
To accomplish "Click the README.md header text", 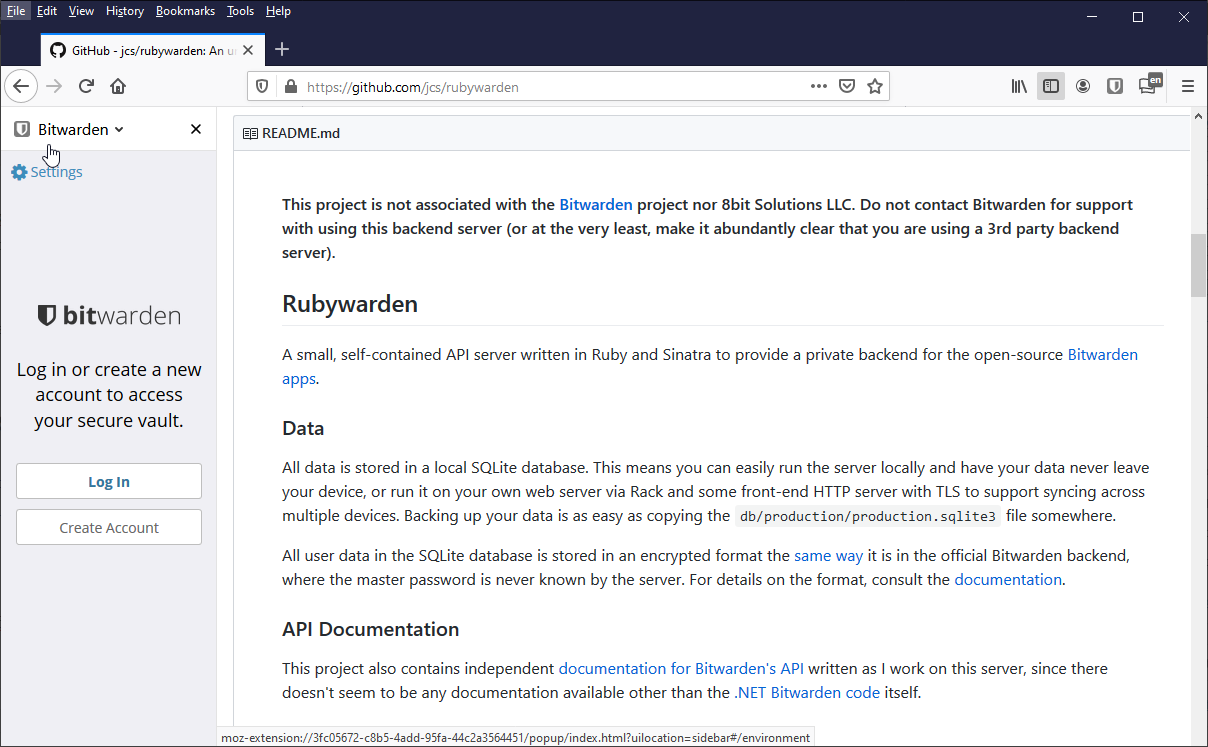I will coord(301,133).
